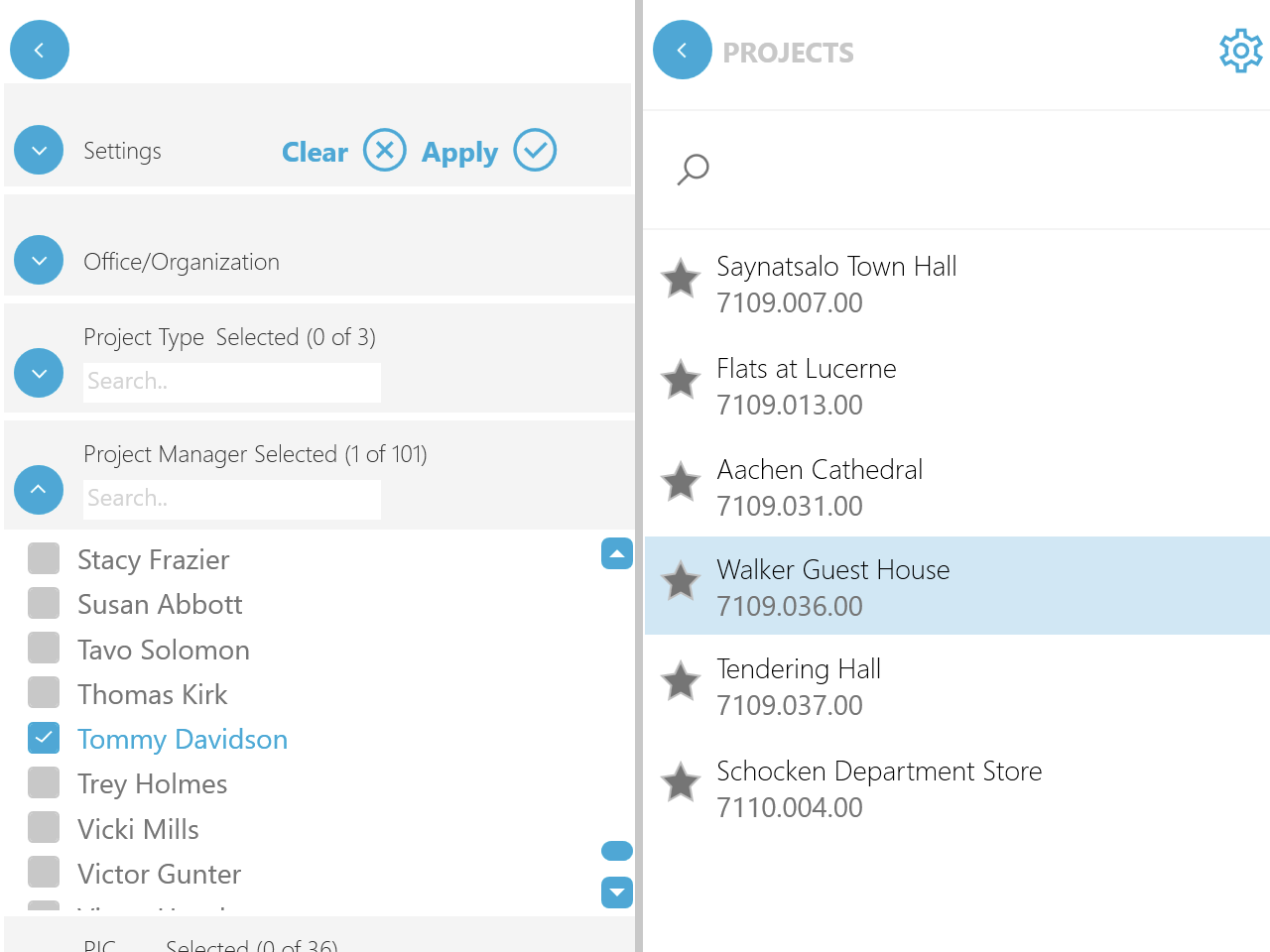Expand the Office/Organization section chevron

39,260
